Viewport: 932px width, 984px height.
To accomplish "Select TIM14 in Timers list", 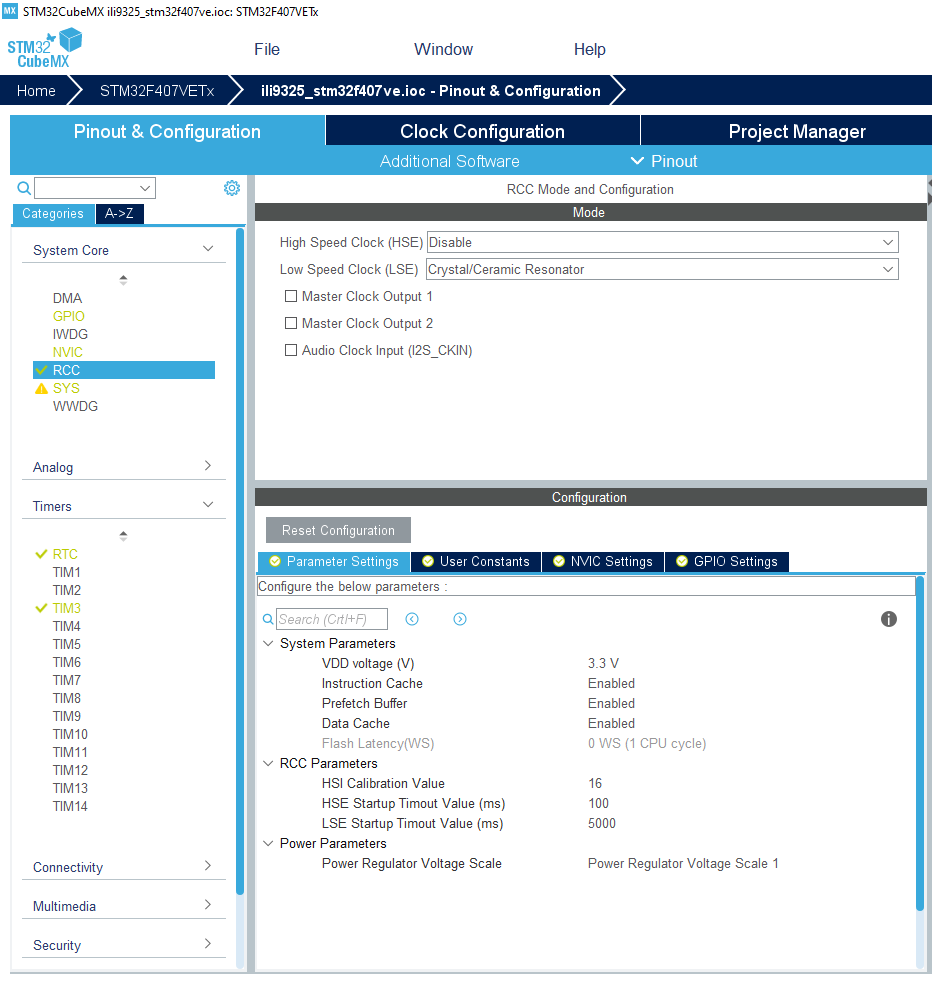I will coord(70,806).
